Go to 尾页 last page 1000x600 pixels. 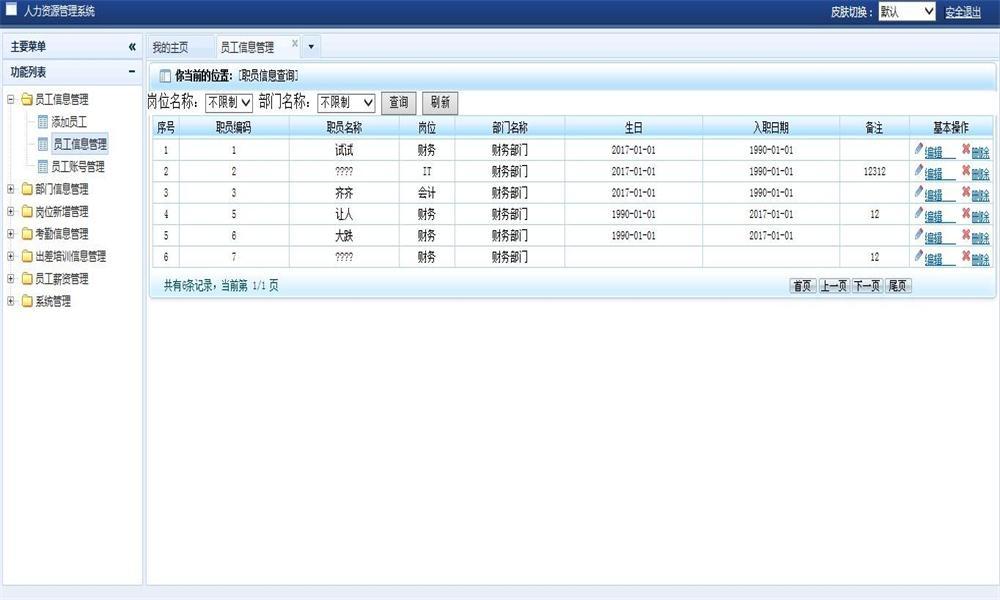click(898, 286)
